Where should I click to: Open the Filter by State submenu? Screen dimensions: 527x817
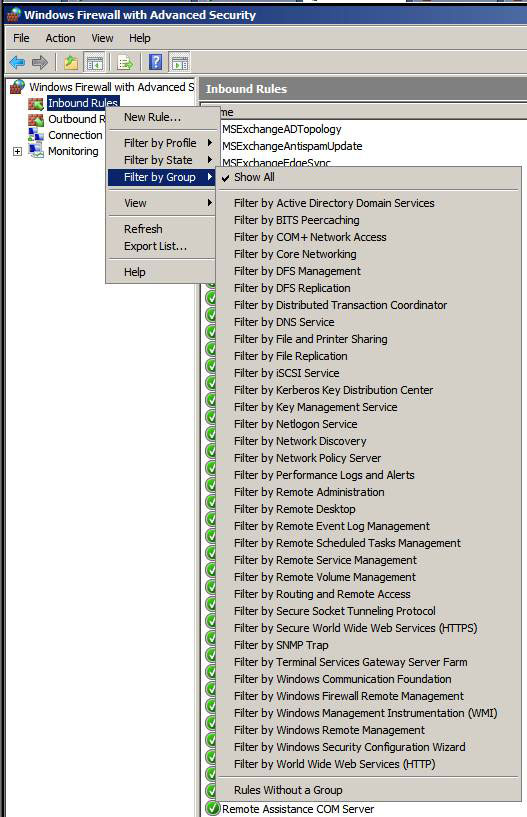(x=162, y=160)
